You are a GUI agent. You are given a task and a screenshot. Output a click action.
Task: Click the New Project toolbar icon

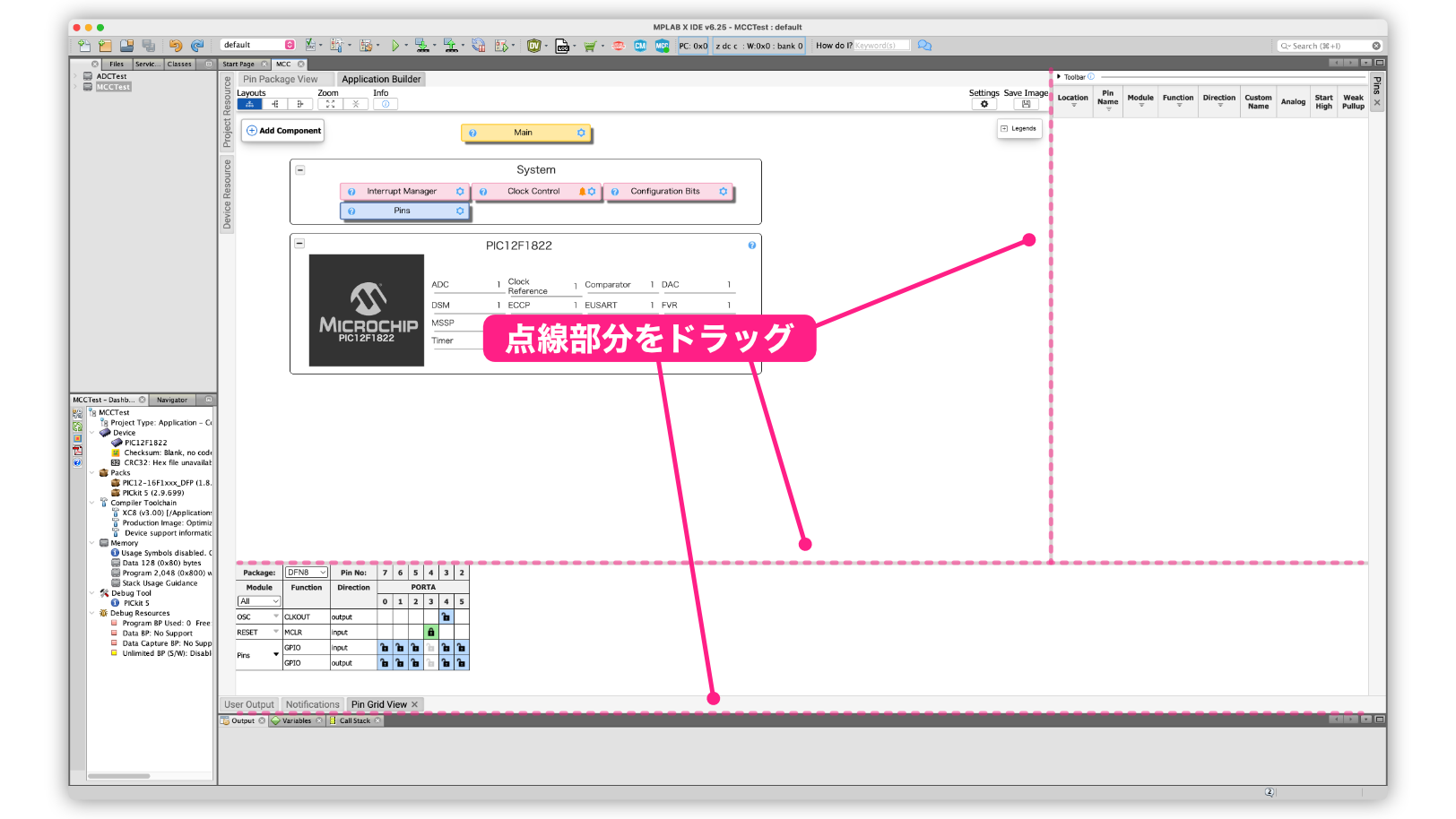pyautogui.click(x=105, y=46)
